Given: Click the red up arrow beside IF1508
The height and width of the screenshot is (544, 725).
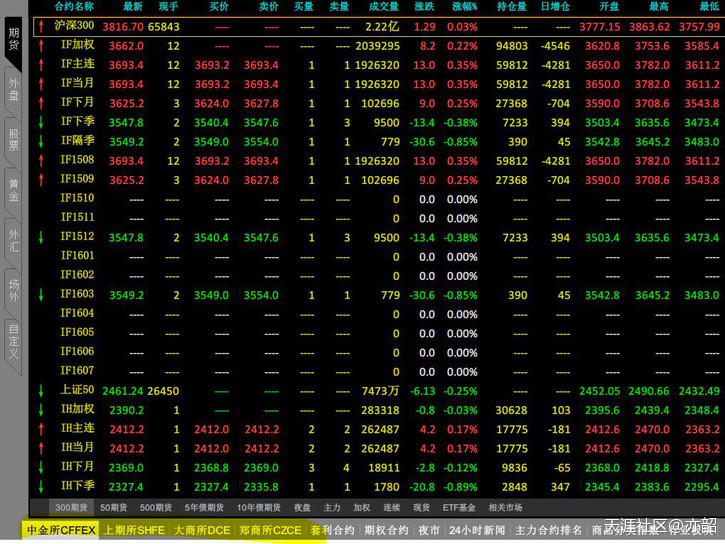Looking at the screenshot, I should click(41, 160).
